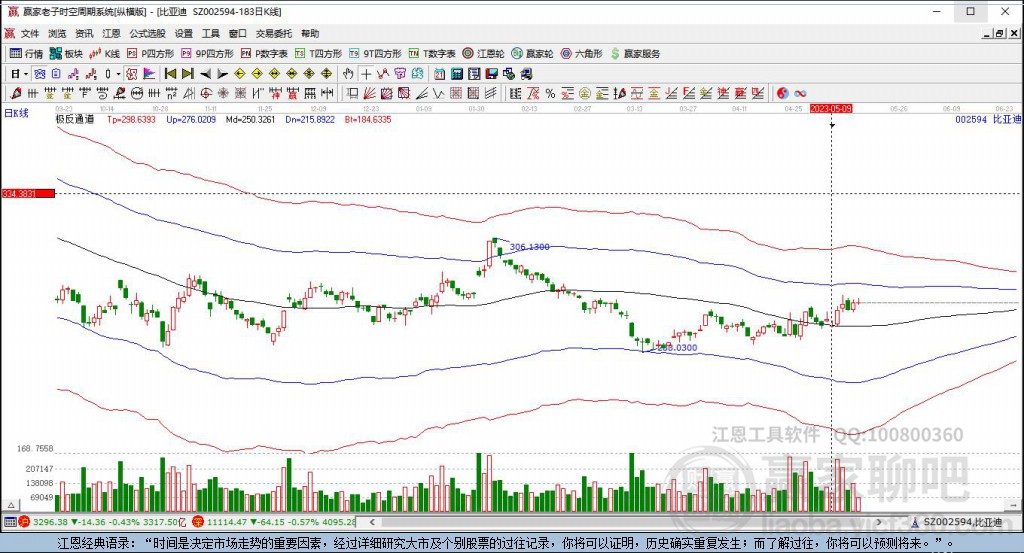The image size is (1024, 553).
Task: Click the red target circle tool
Action: (x=206, y=93)
